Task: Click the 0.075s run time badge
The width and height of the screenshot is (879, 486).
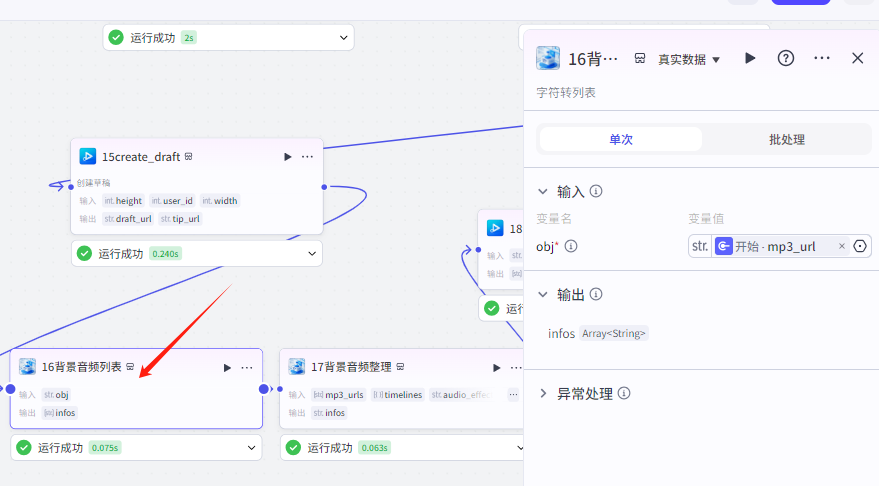Action: click(105, 448)
